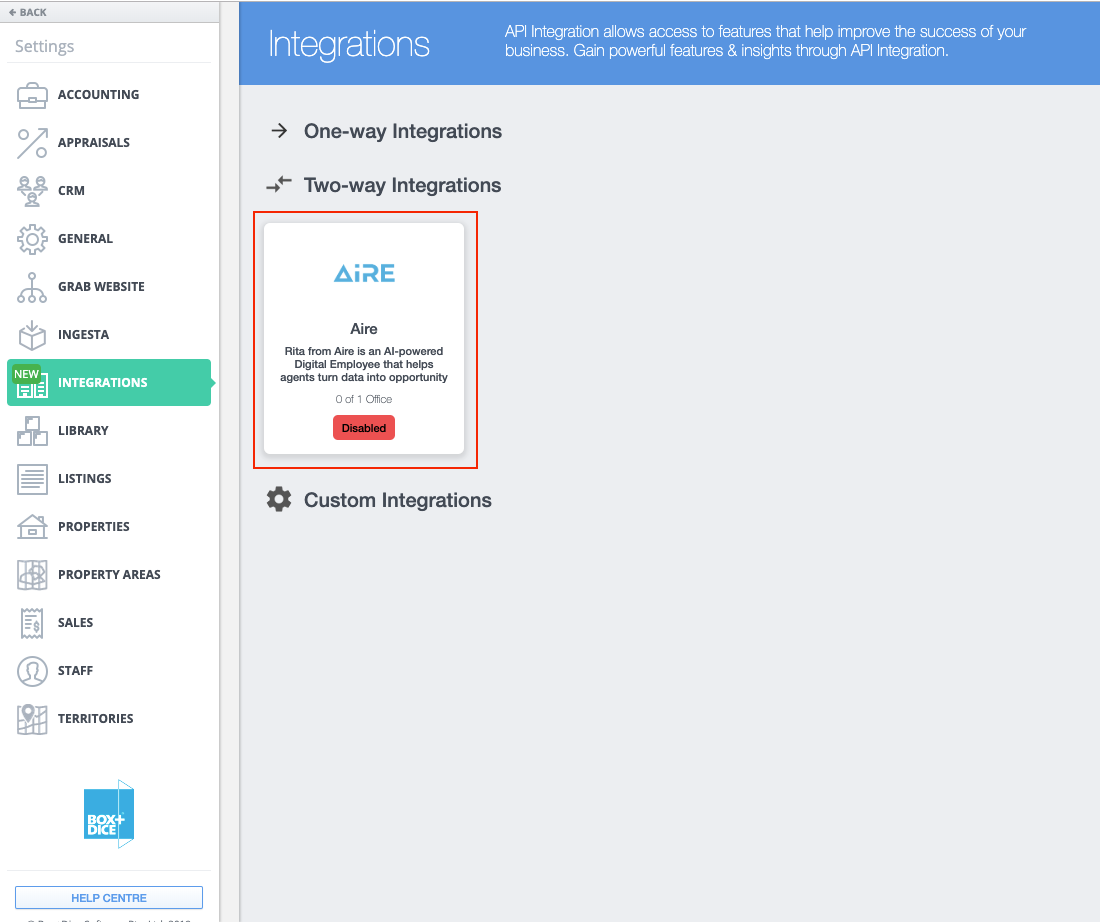Click the Custom Integrations gear icon
The width and height of the screenshot is (1100, 922).
(x=279, y=500)
